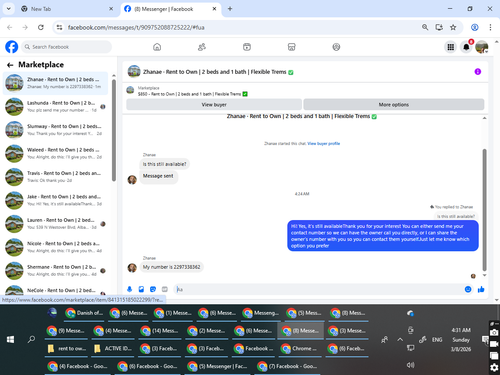The image size is (500, 375).
Task: Open Travis conversation in list
Action: [x=56, y=177]
